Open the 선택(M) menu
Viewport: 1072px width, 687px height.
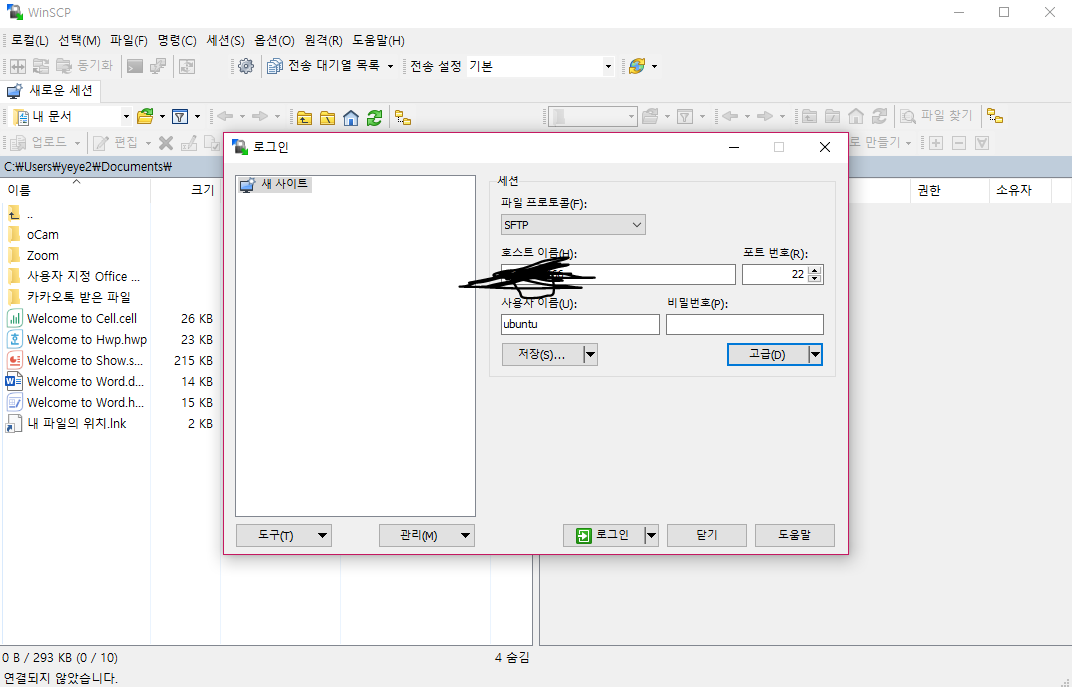[79, 41]
